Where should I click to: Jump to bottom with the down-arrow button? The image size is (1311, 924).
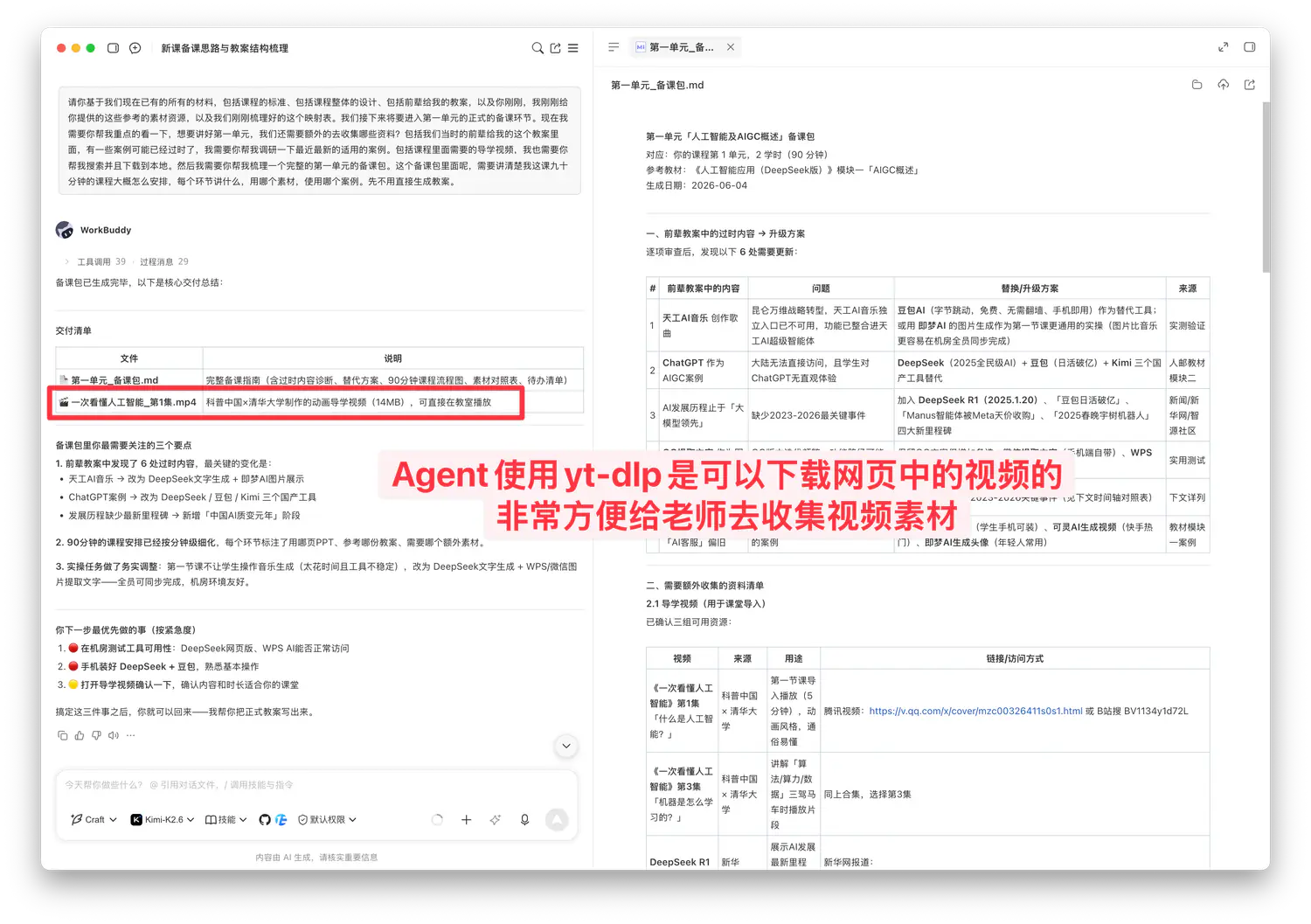(566, 746)
